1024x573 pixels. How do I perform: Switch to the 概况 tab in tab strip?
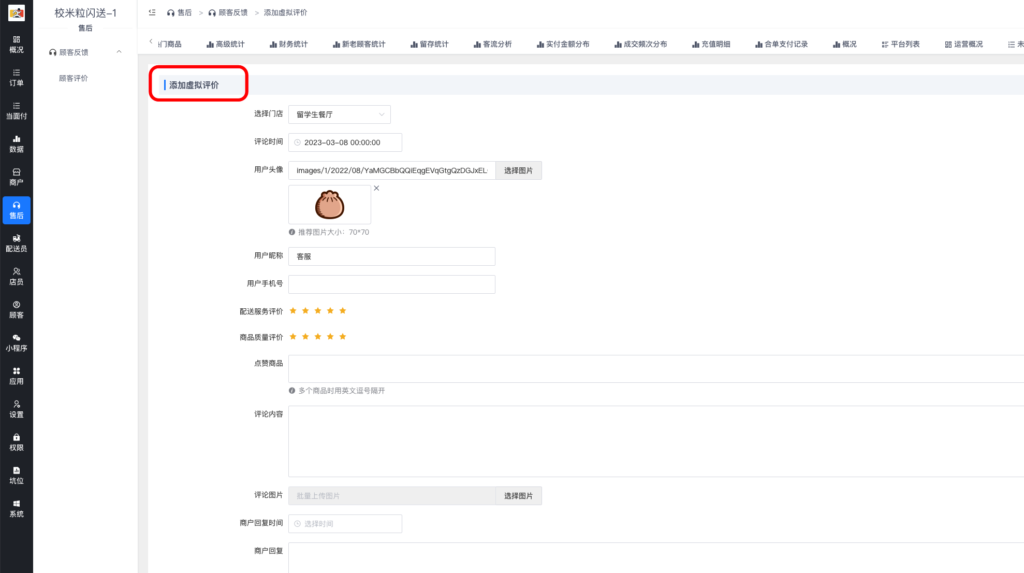[x=844, y=44]
